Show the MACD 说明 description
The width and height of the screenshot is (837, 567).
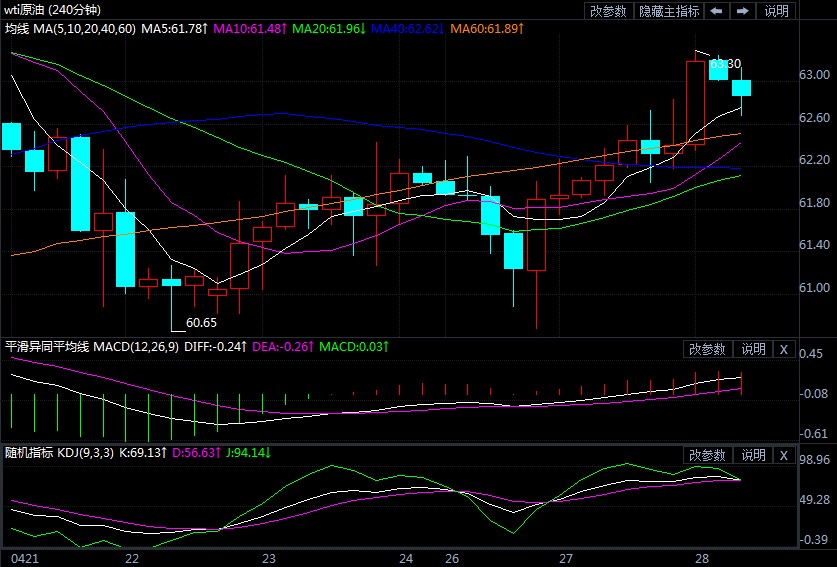(x=752, y=349)
